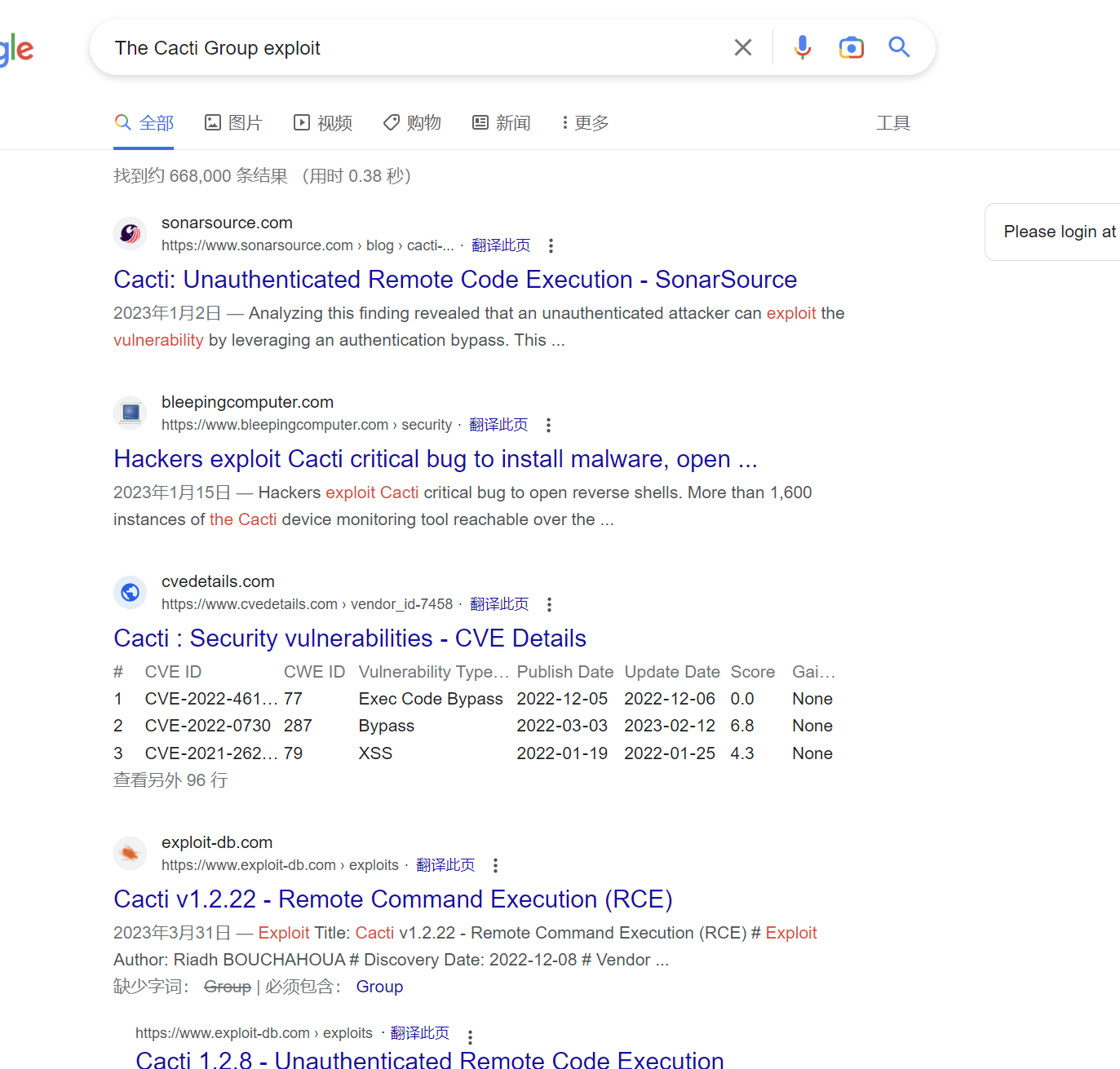This screenshot has width=1120, height=1069.
Task: Switch to the 图片 images tab
Action: pyautogui.click(x=233, y=123)
